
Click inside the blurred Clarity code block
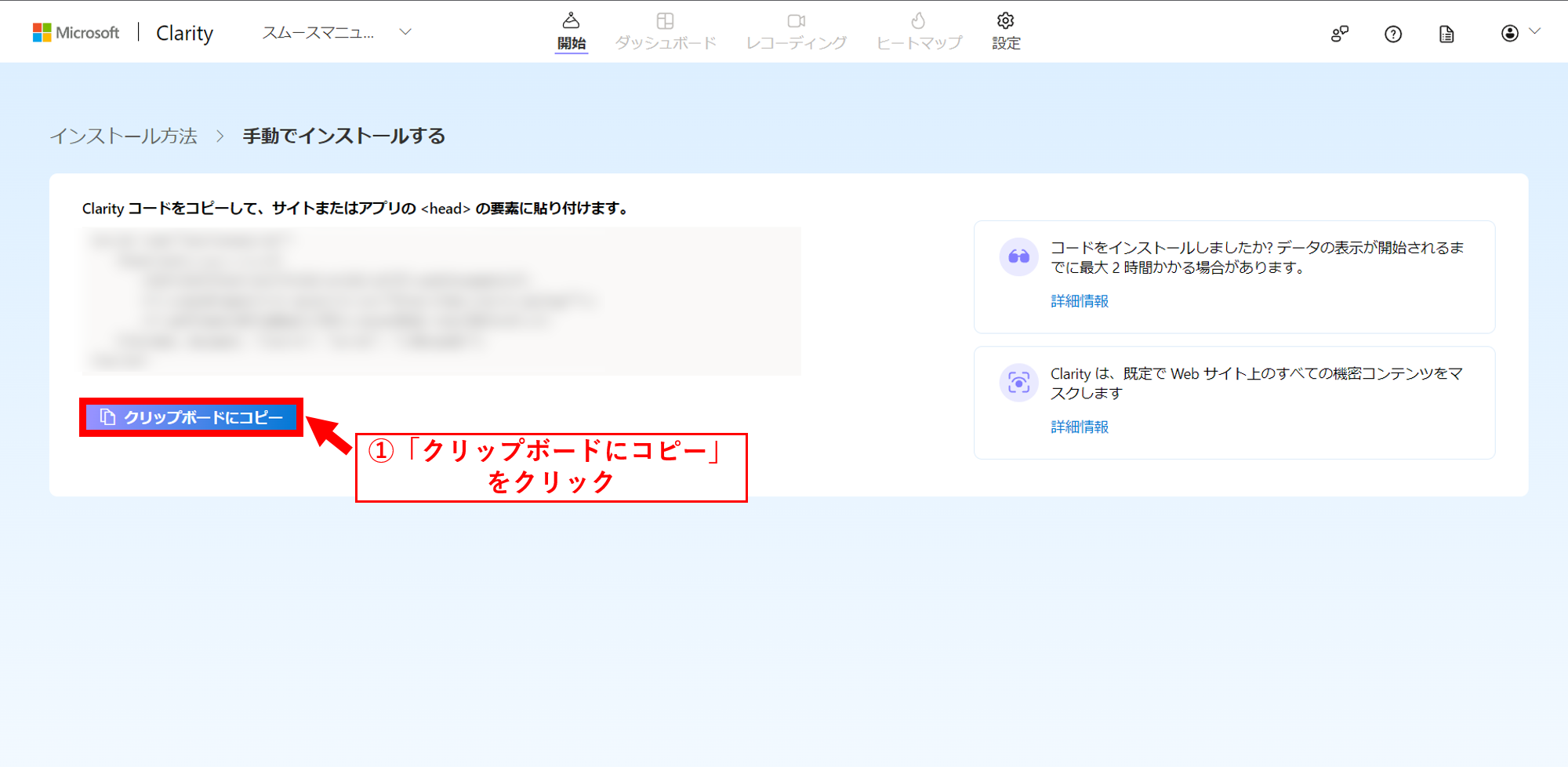441,301
